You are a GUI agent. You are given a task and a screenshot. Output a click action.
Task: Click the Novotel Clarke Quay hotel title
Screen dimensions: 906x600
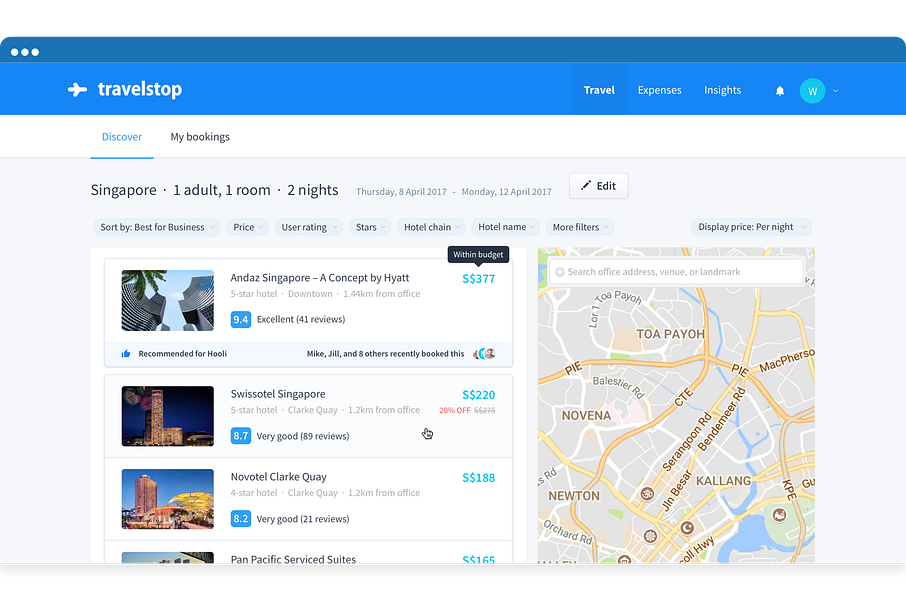(279, 477)
